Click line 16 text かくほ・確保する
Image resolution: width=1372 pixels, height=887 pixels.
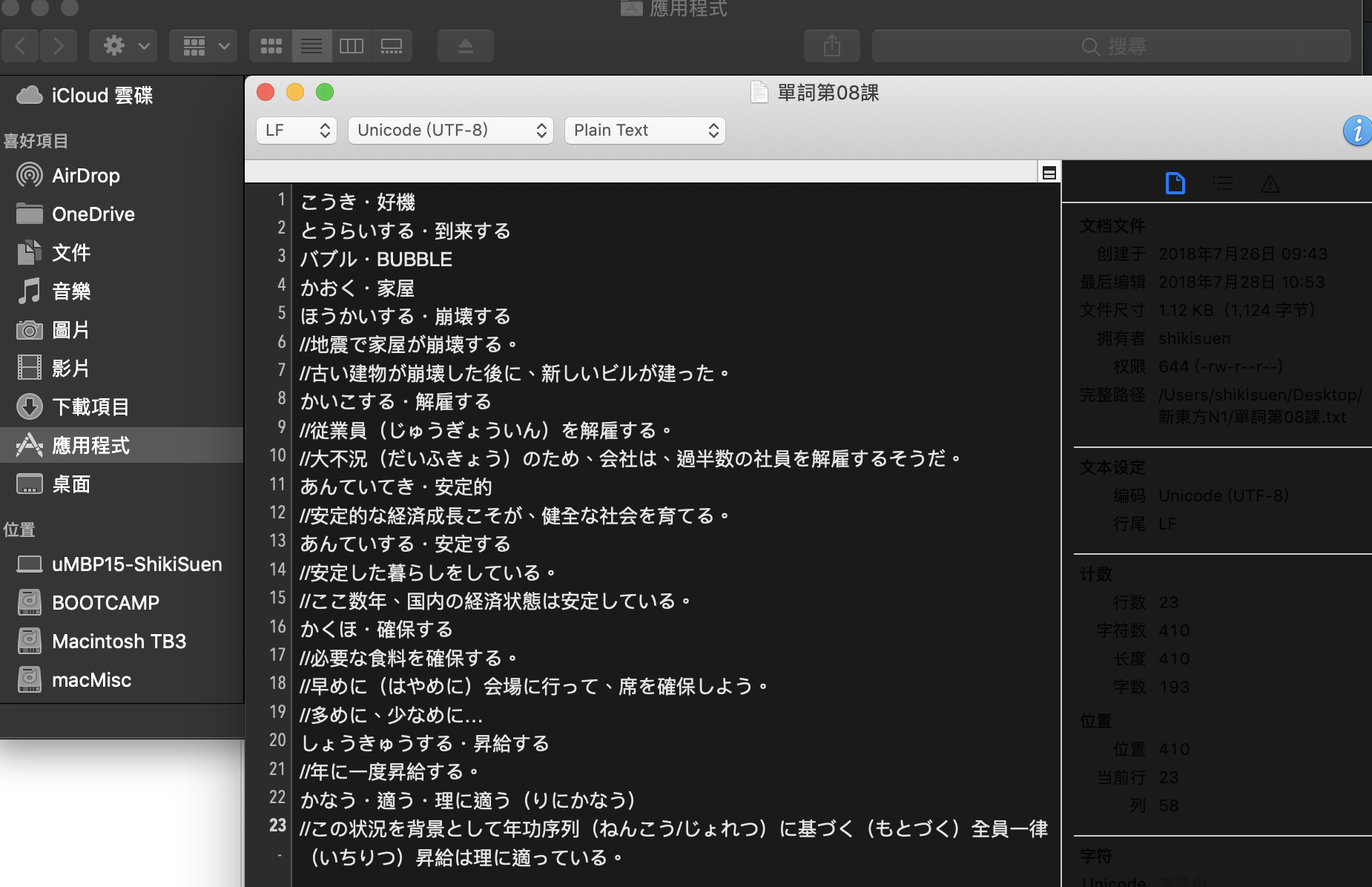(377, 630)
